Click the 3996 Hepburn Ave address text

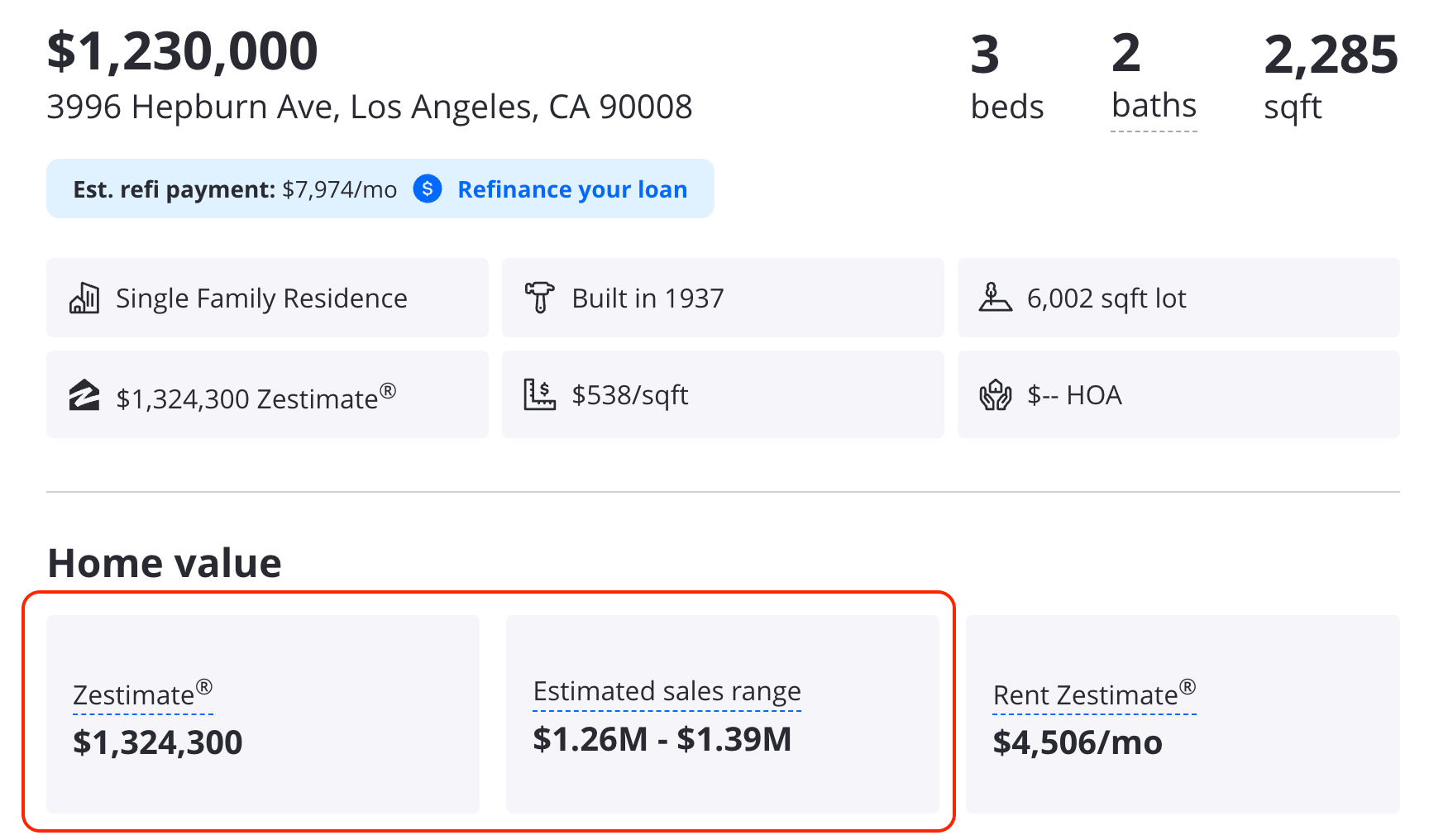point(369,107)
